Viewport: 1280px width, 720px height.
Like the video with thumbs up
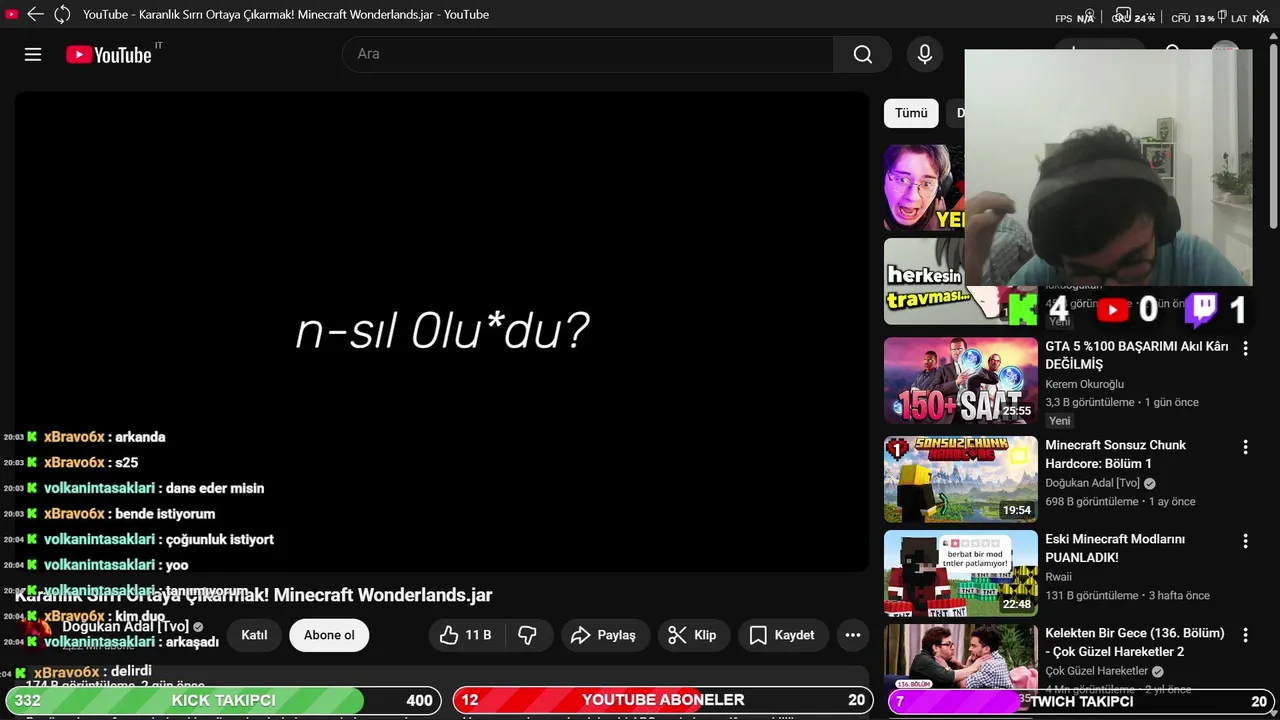(466, 635)
